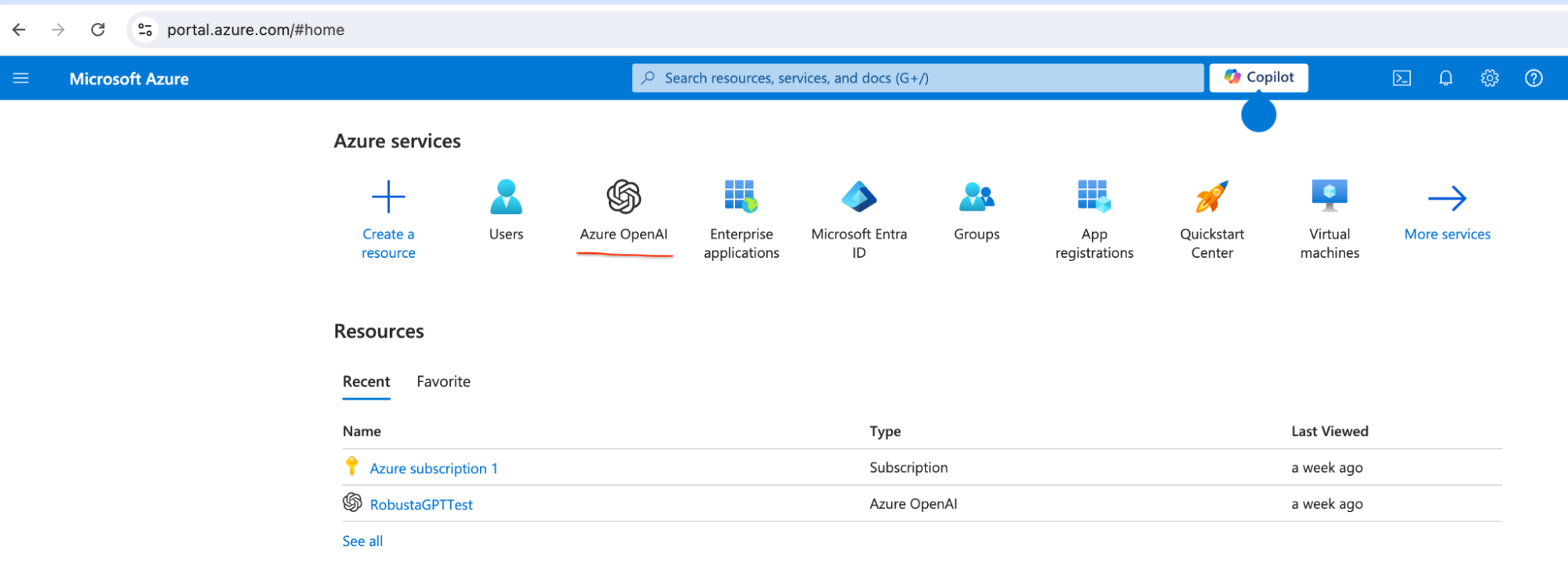Select the Recent resources tab
This screenshot has width=1568, height=569.
pos(366,382)
